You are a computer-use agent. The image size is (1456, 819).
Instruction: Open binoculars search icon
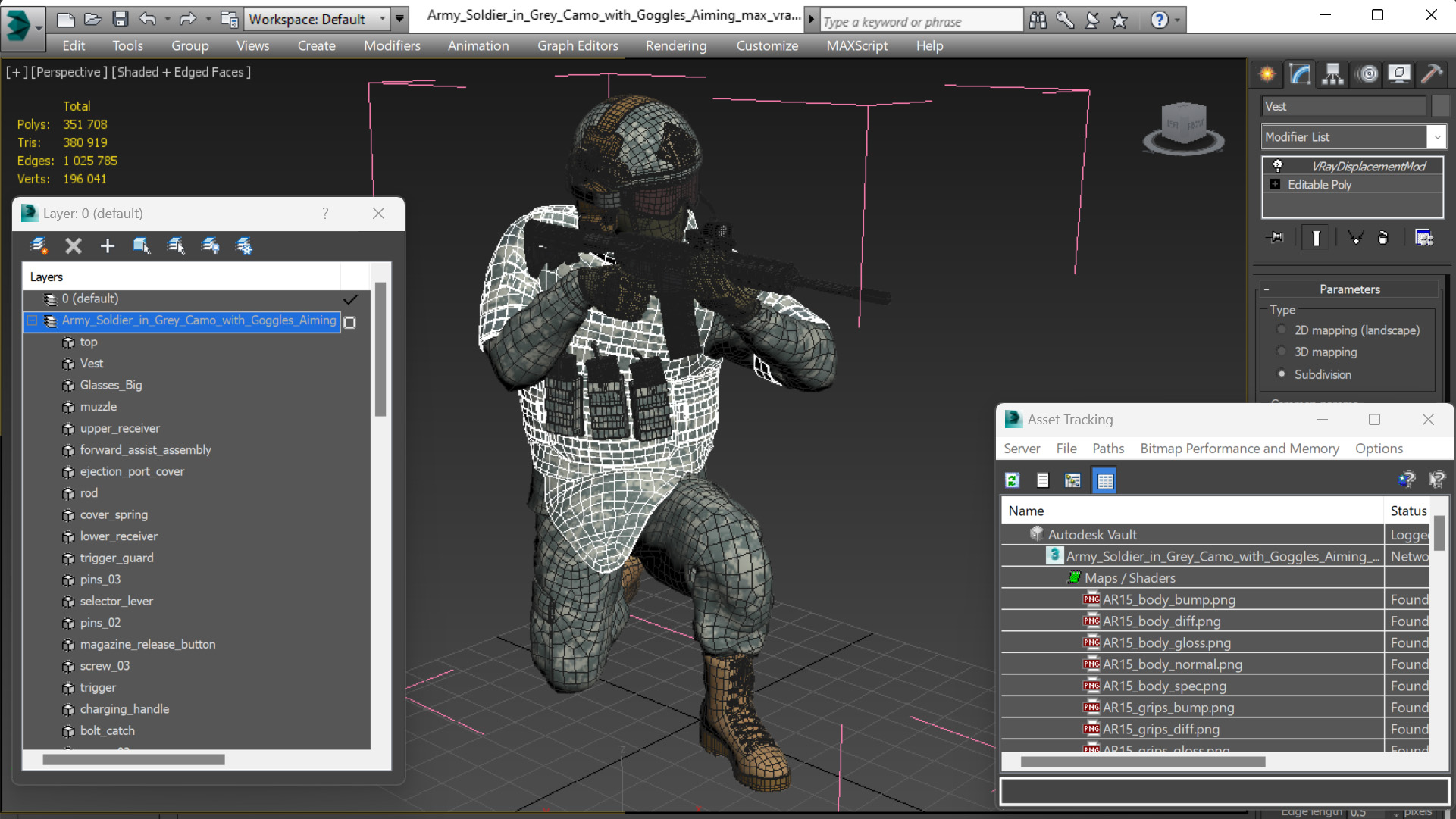tap(1038, 20)
